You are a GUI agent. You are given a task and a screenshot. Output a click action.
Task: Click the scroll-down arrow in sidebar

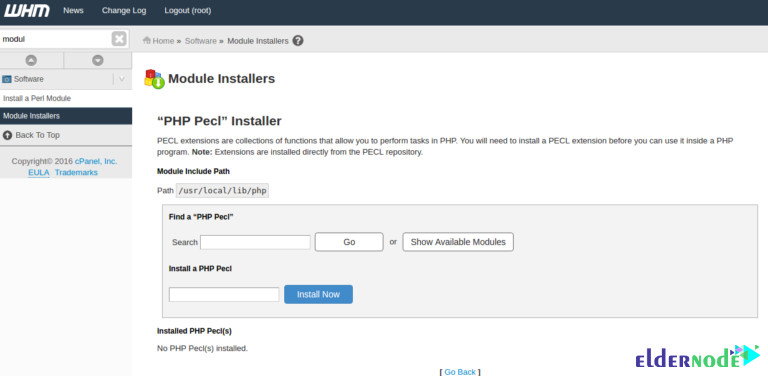[98, 60]
